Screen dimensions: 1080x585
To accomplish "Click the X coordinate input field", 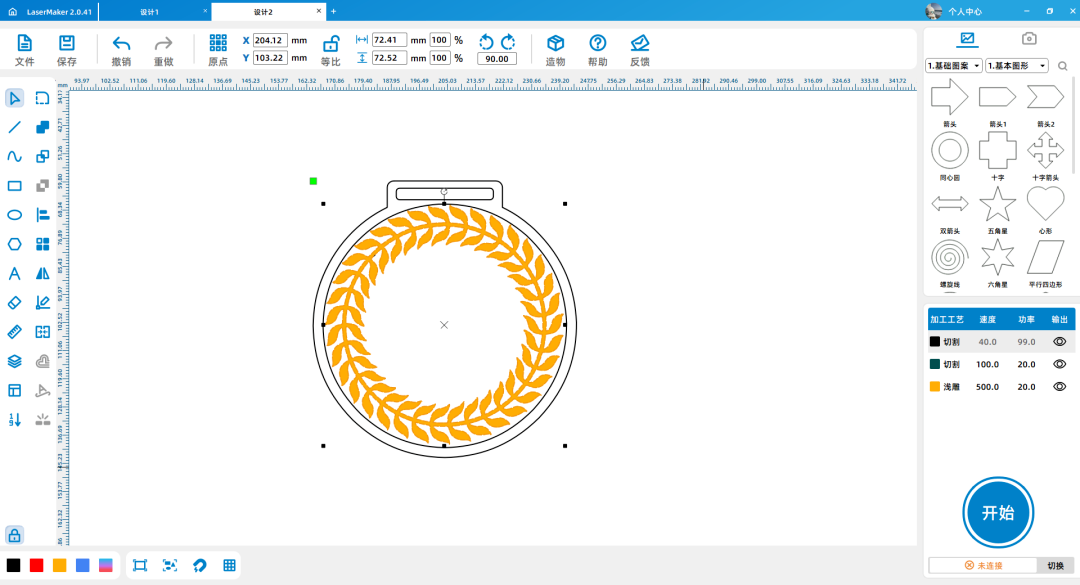I will click(x=270, y=40).
